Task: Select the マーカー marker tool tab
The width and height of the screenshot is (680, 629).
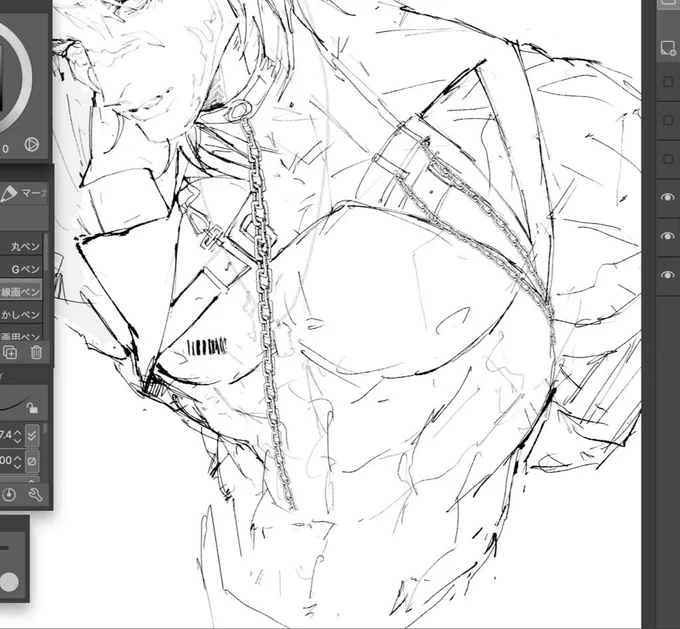Action: click(x=24, y=193)
